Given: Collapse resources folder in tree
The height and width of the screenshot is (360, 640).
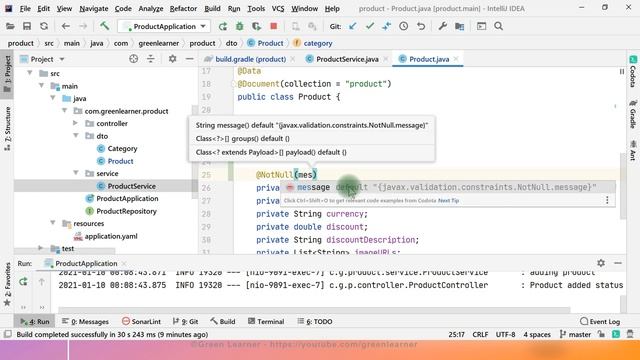Looking at the screenshot, I should pyautogui.click(x=53, y=223).
